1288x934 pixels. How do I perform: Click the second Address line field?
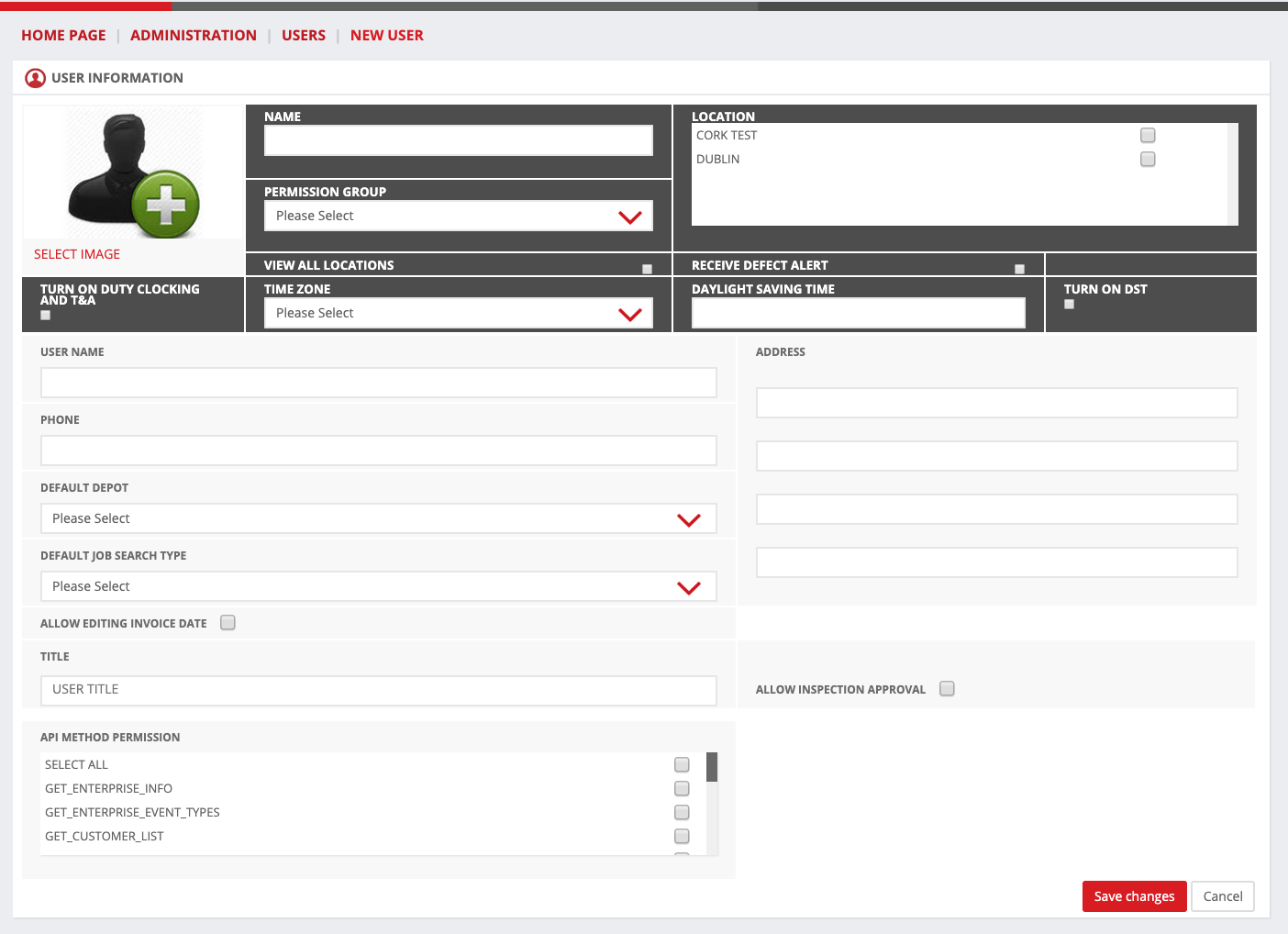click(x=997, y=456)
